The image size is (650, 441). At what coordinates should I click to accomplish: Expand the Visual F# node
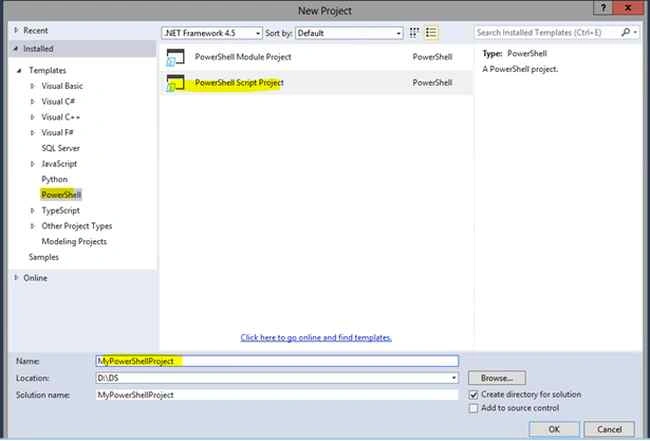[x=32, y=133]
